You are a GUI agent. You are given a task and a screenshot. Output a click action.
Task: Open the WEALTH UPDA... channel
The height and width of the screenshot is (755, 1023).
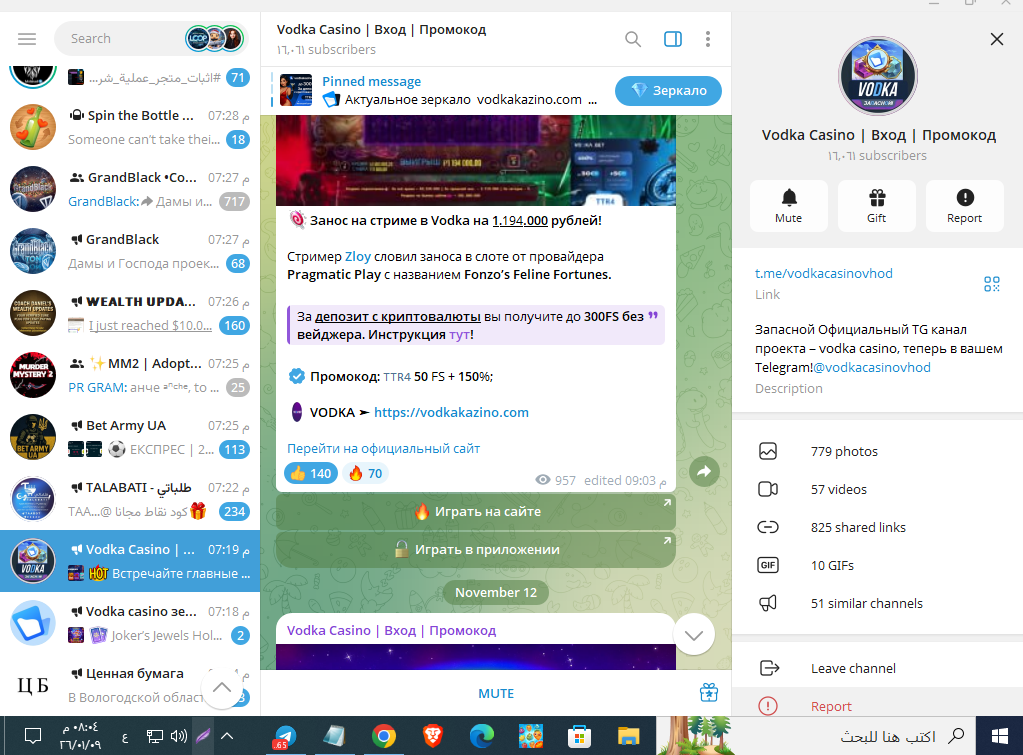pos(130,313)
